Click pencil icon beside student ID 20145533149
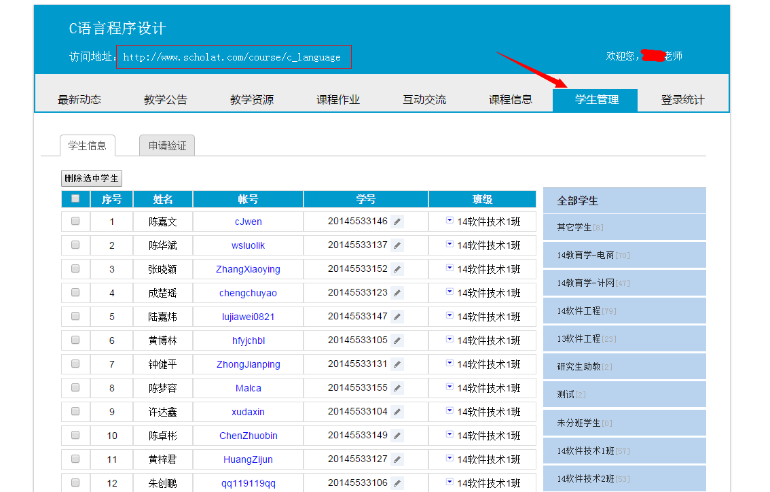Viewport: 770px width, 492px height. [397, 435]
